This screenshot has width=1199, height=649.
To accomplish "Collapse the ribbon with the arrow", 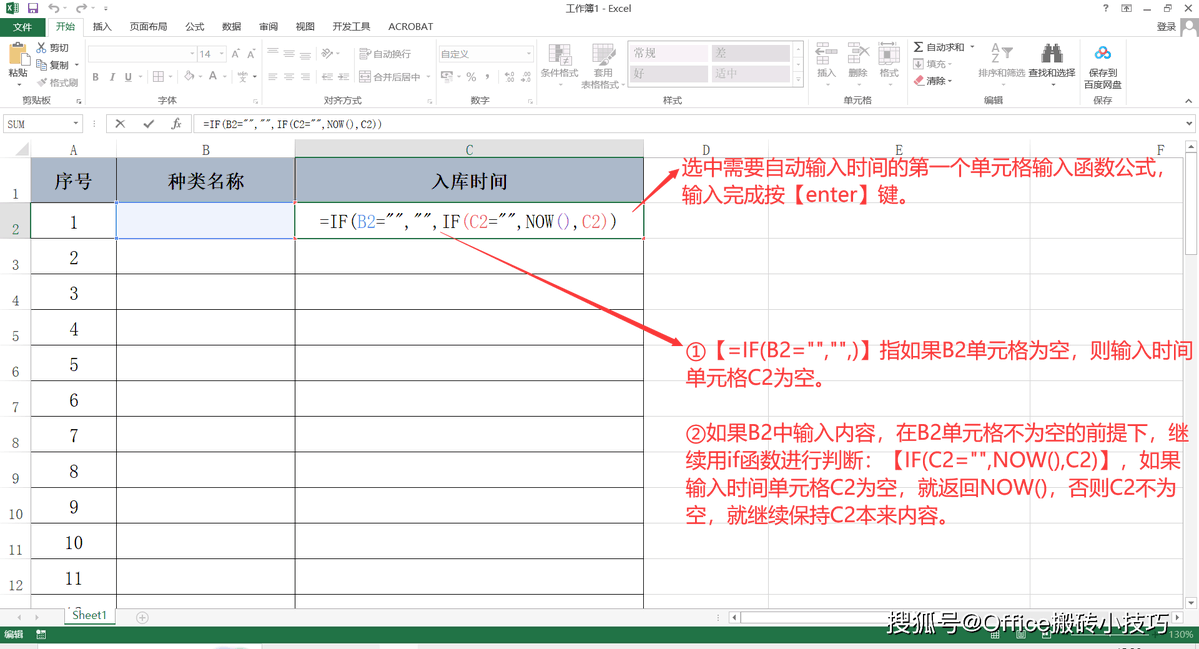I will [x=1188, y=101].
